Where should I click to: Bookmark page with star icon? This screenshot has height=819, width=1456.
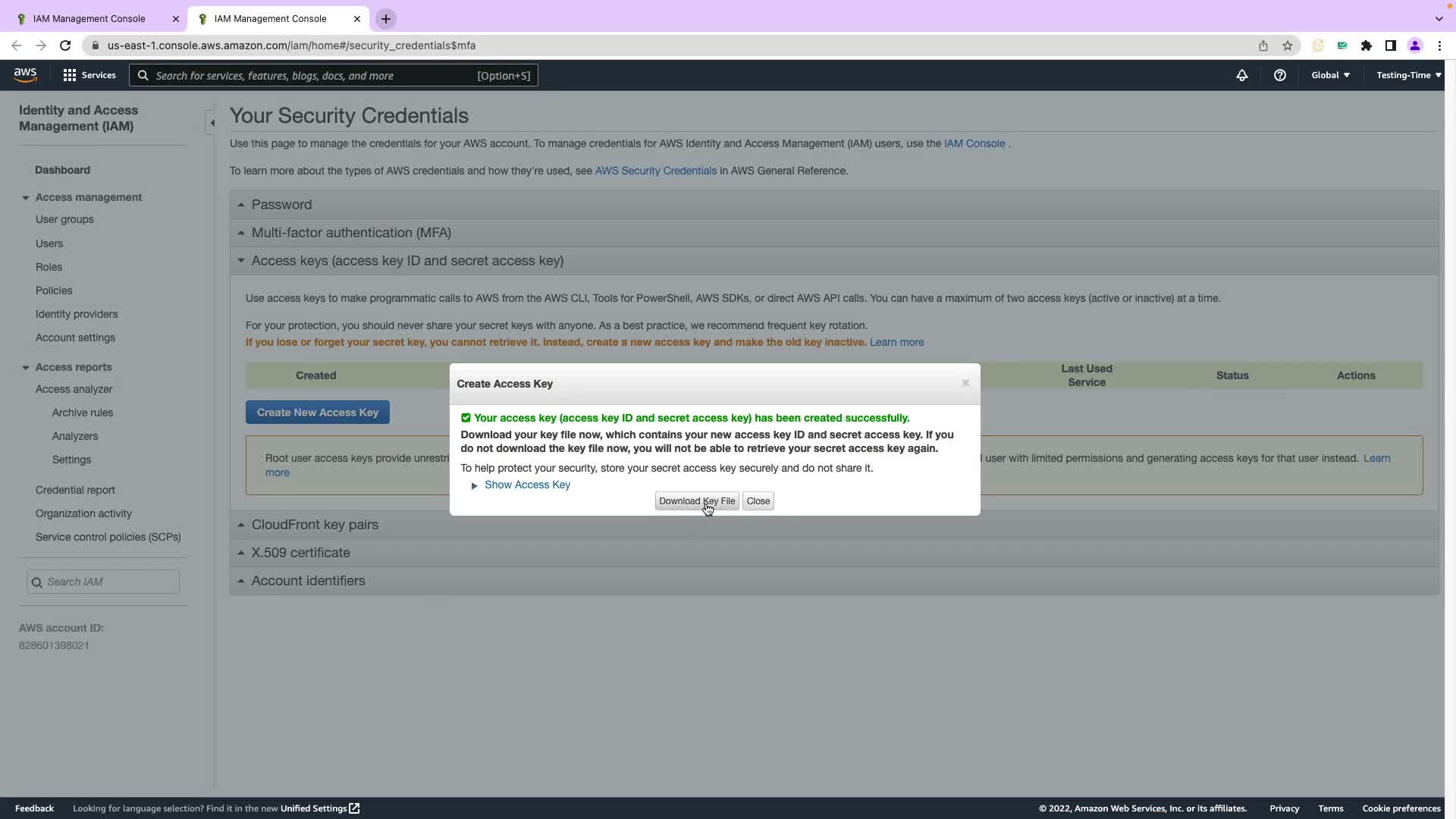point(1287,45)
